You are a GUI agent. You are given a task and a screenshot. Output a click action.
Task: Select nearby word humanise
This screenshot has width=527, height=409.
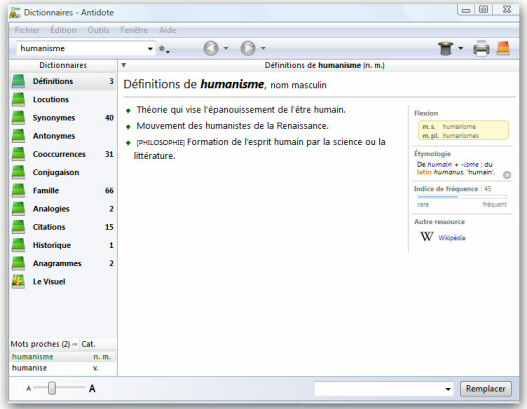[63, 368]
